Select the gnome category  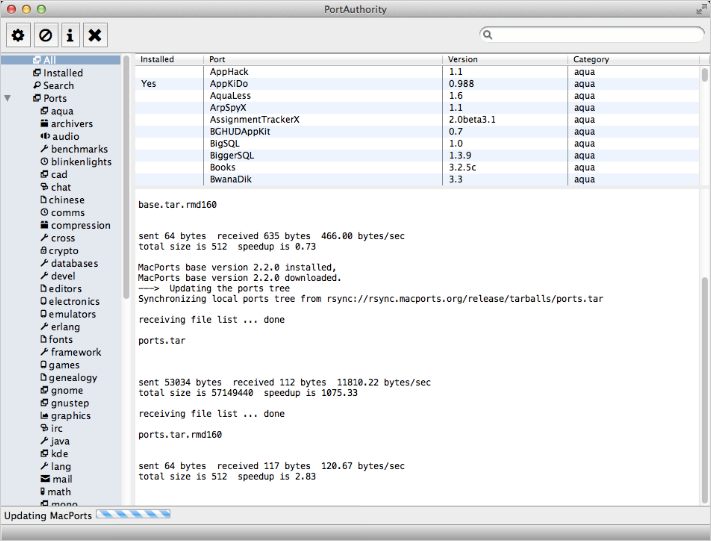(62, 390)
